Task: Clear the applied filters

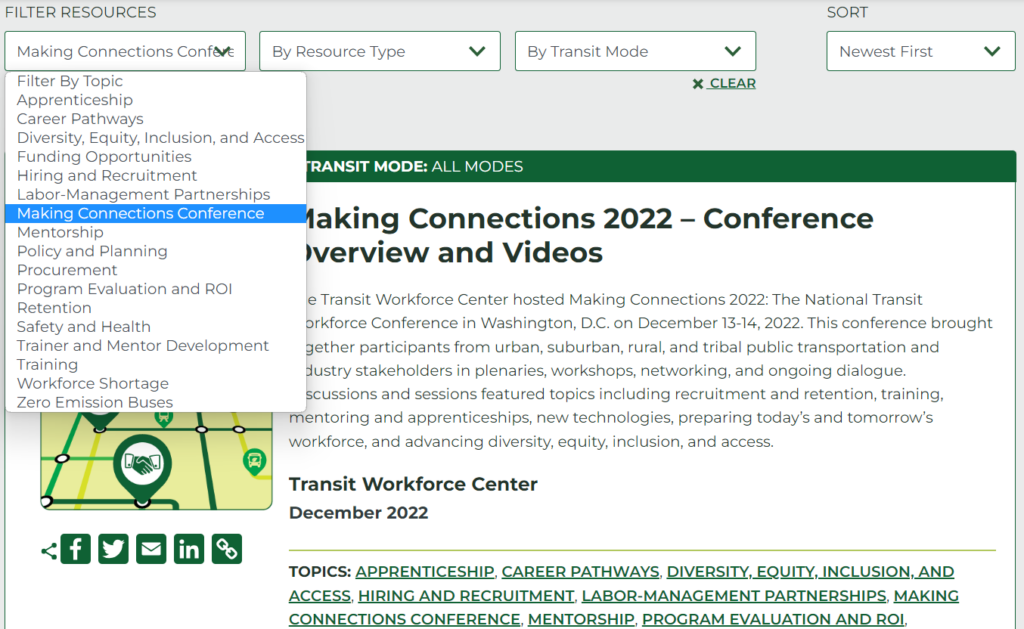Action: [724, 84]
